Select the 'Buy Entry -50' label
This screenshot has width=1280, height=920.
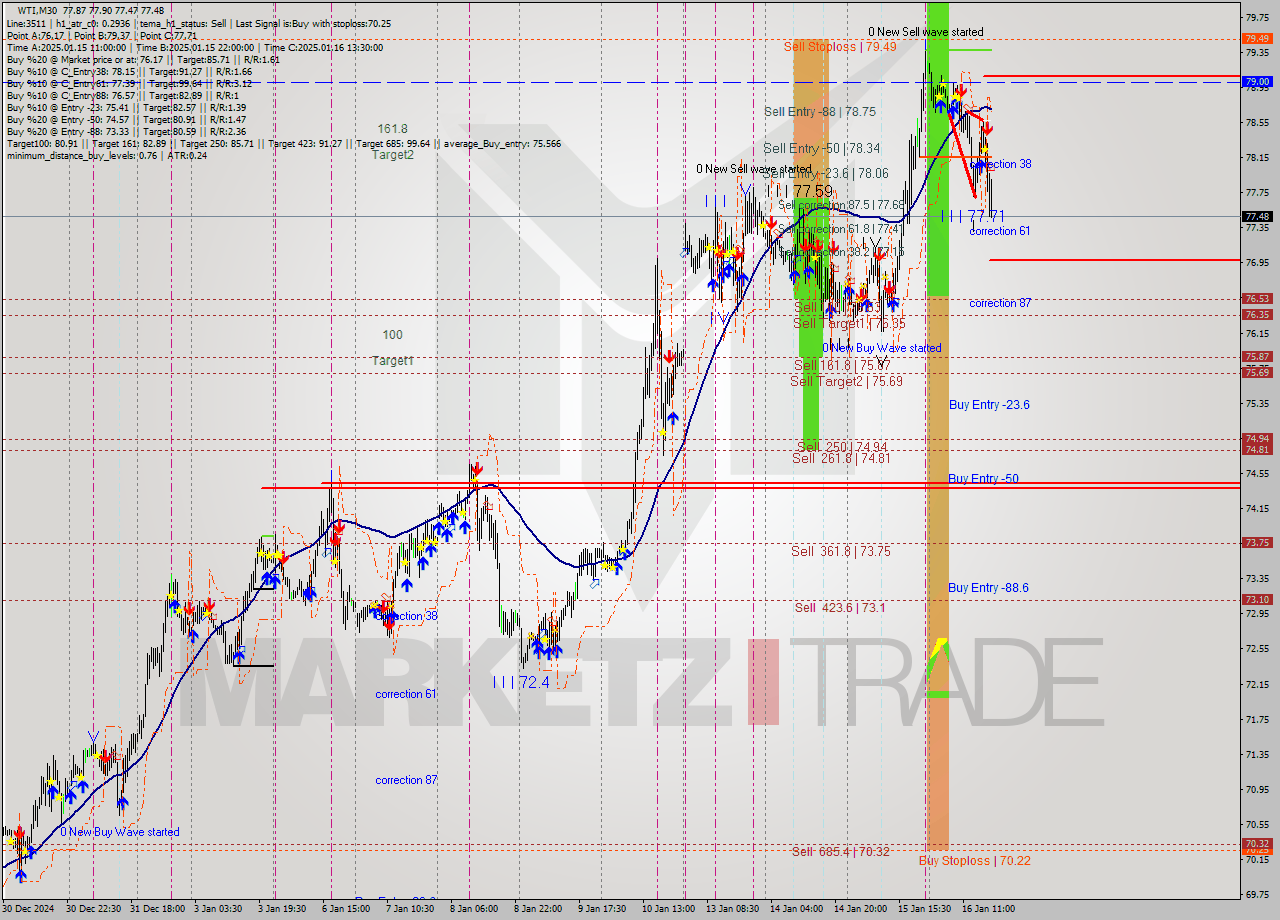983,479
